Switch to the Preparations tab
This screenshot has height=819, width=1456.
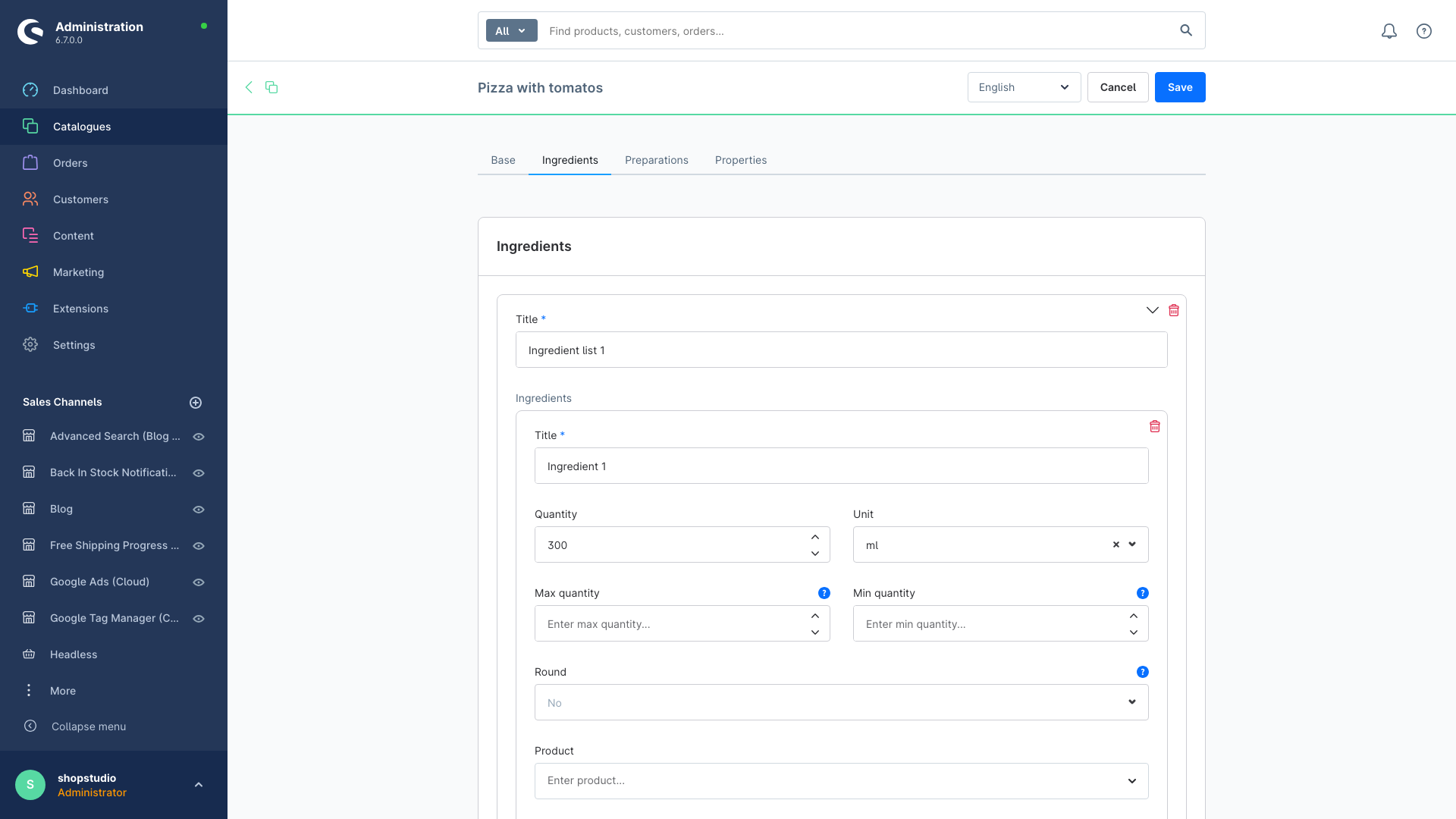[x=657, y=160]
